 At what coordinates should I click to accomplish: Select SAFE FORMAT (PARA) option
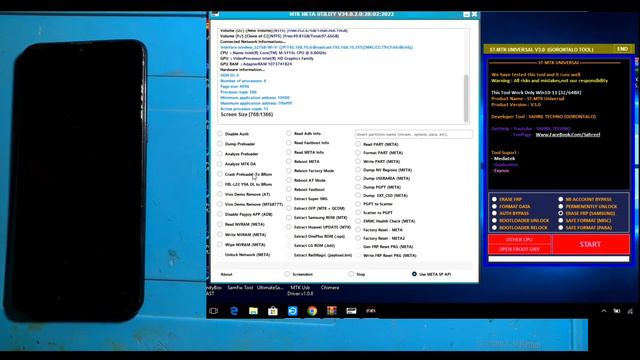(x=585, y=228)
